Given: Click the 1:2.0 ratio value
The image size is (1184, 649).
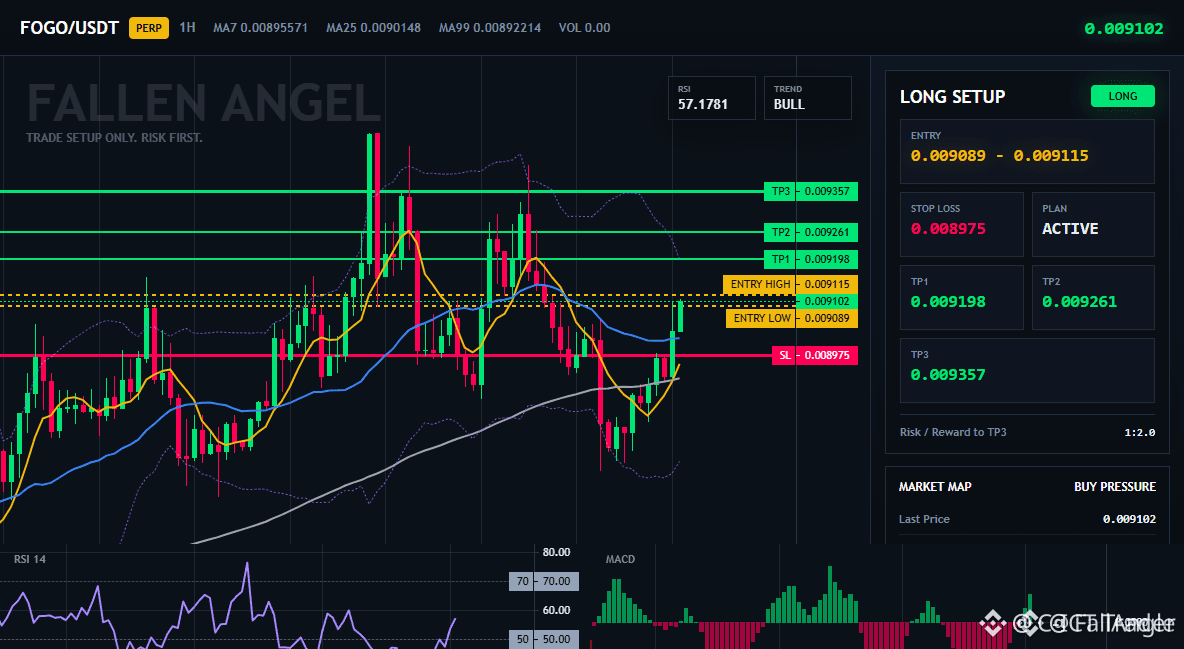Looking at the screenshot, I should click(x=1139, y=432).
